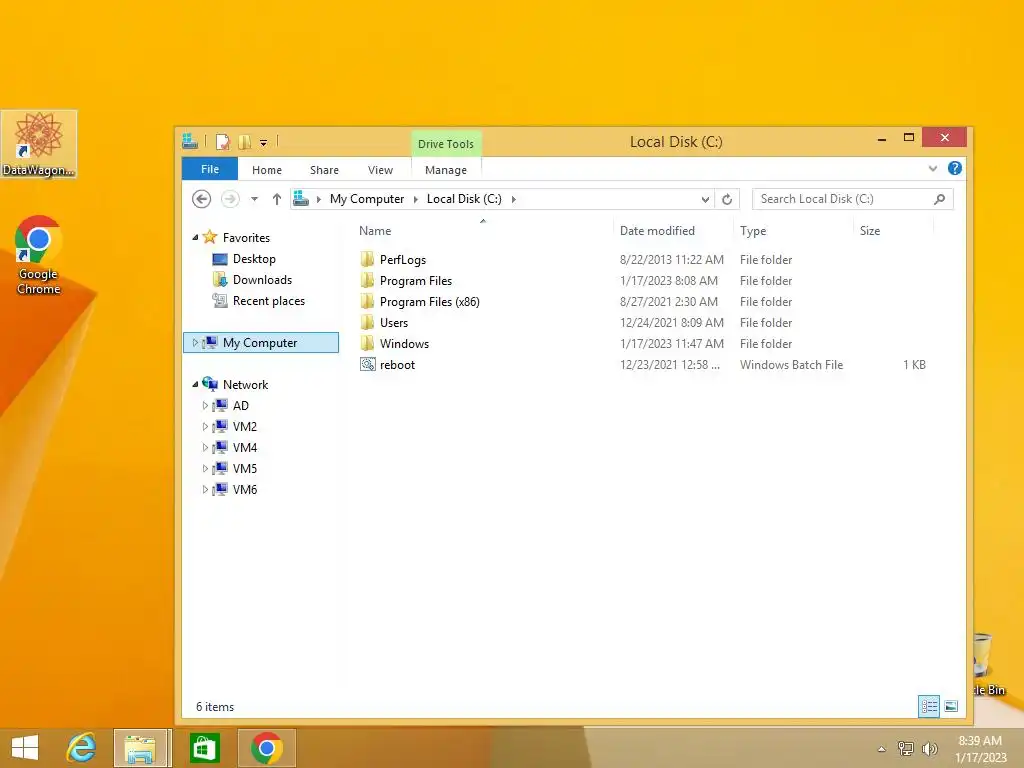Collapse the Network tree group
Viewport: 1024px width, 768px height.
point(195,384)
